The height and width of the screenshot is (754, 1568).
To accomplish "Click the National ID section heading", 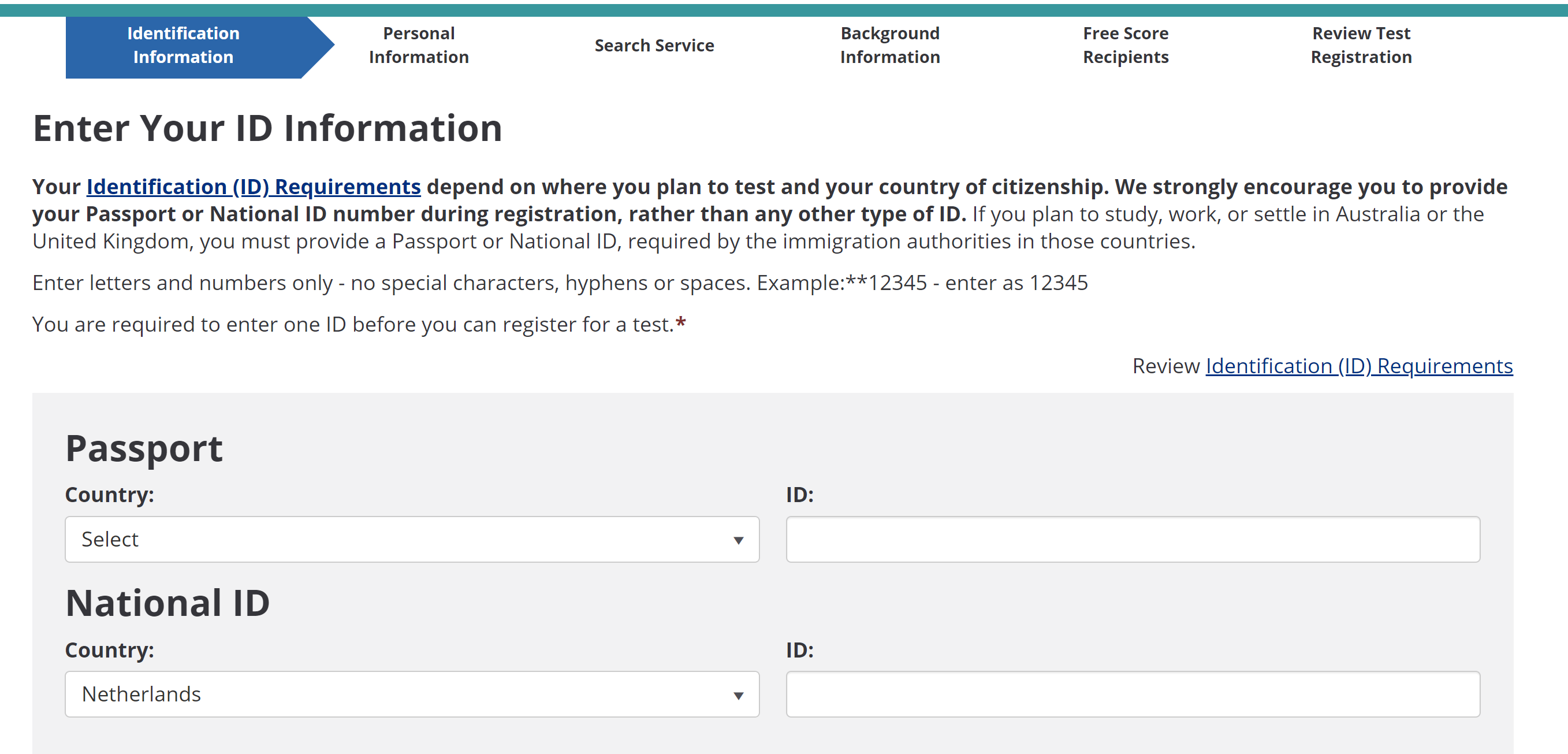I will [167, 603].
